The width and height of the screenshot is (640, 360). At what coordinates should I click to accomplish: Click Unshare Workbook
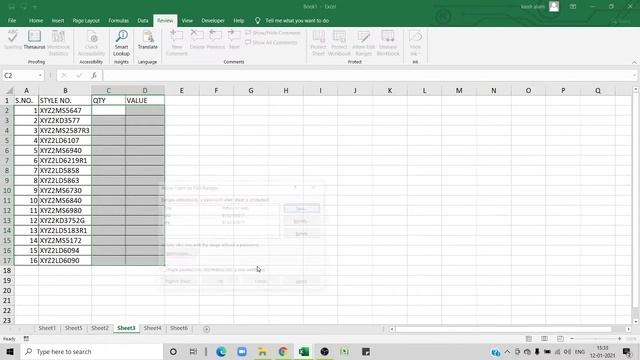pyautogui.click(x=388, y=42)
